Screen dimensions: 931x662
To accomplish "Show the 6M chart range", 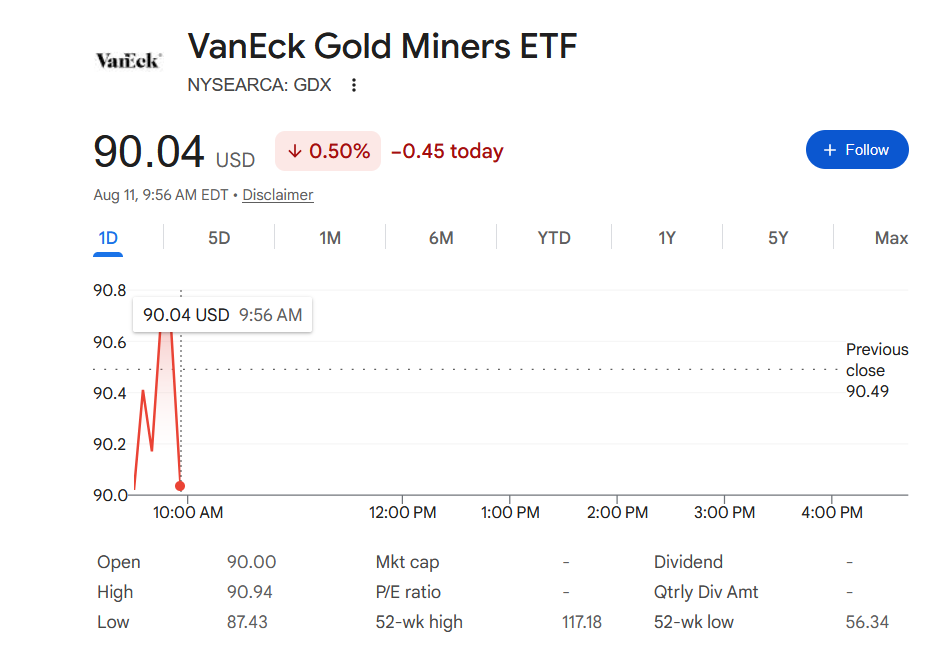I will (x=441, y=238).
